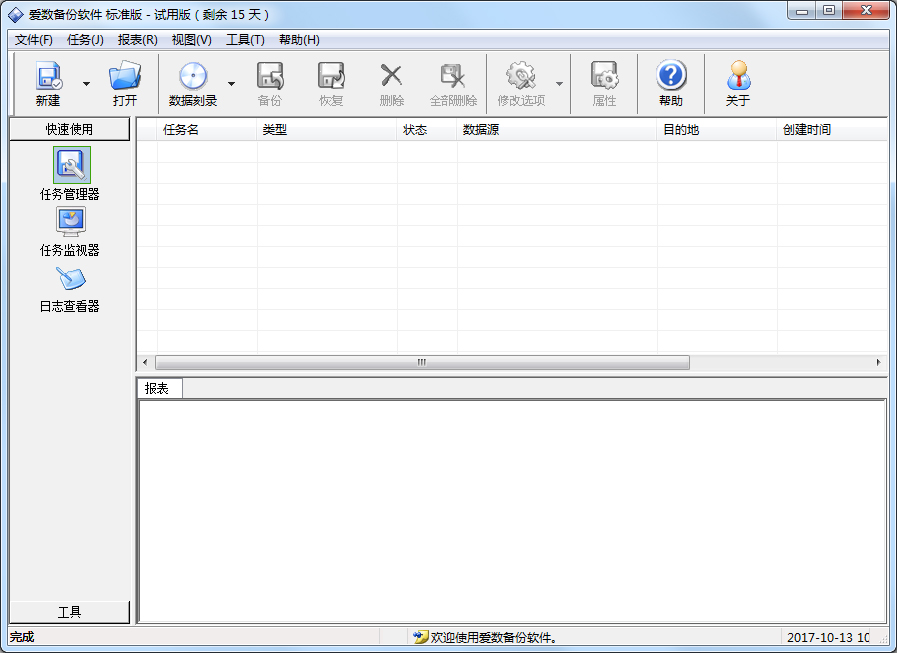Open Help (帮助) question mark icon
This screenshot has width=897, height=653.
671,77
